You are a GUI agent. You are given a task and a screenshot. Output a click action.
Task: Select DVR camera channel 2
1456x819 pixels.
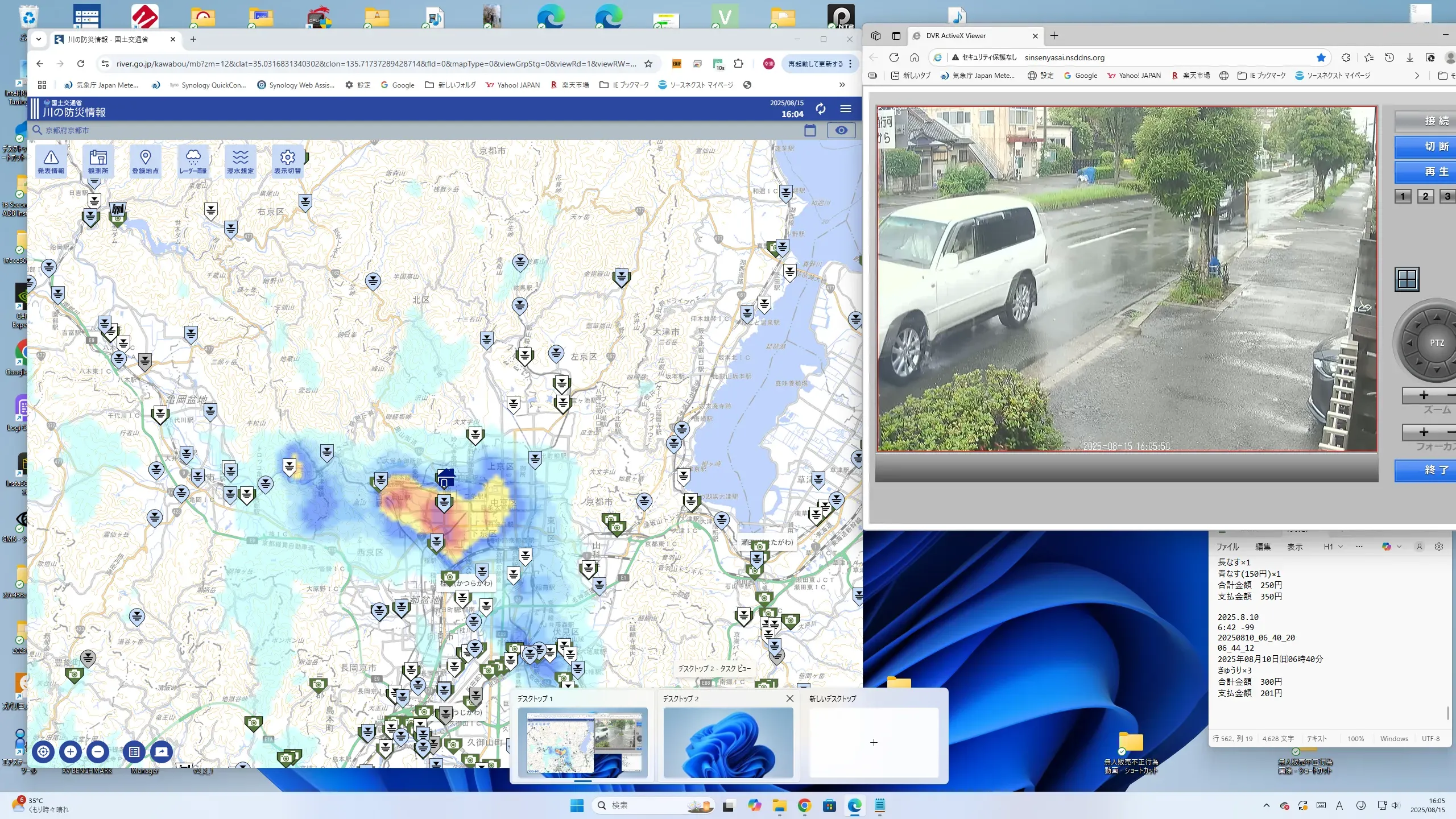(1425, 196)
